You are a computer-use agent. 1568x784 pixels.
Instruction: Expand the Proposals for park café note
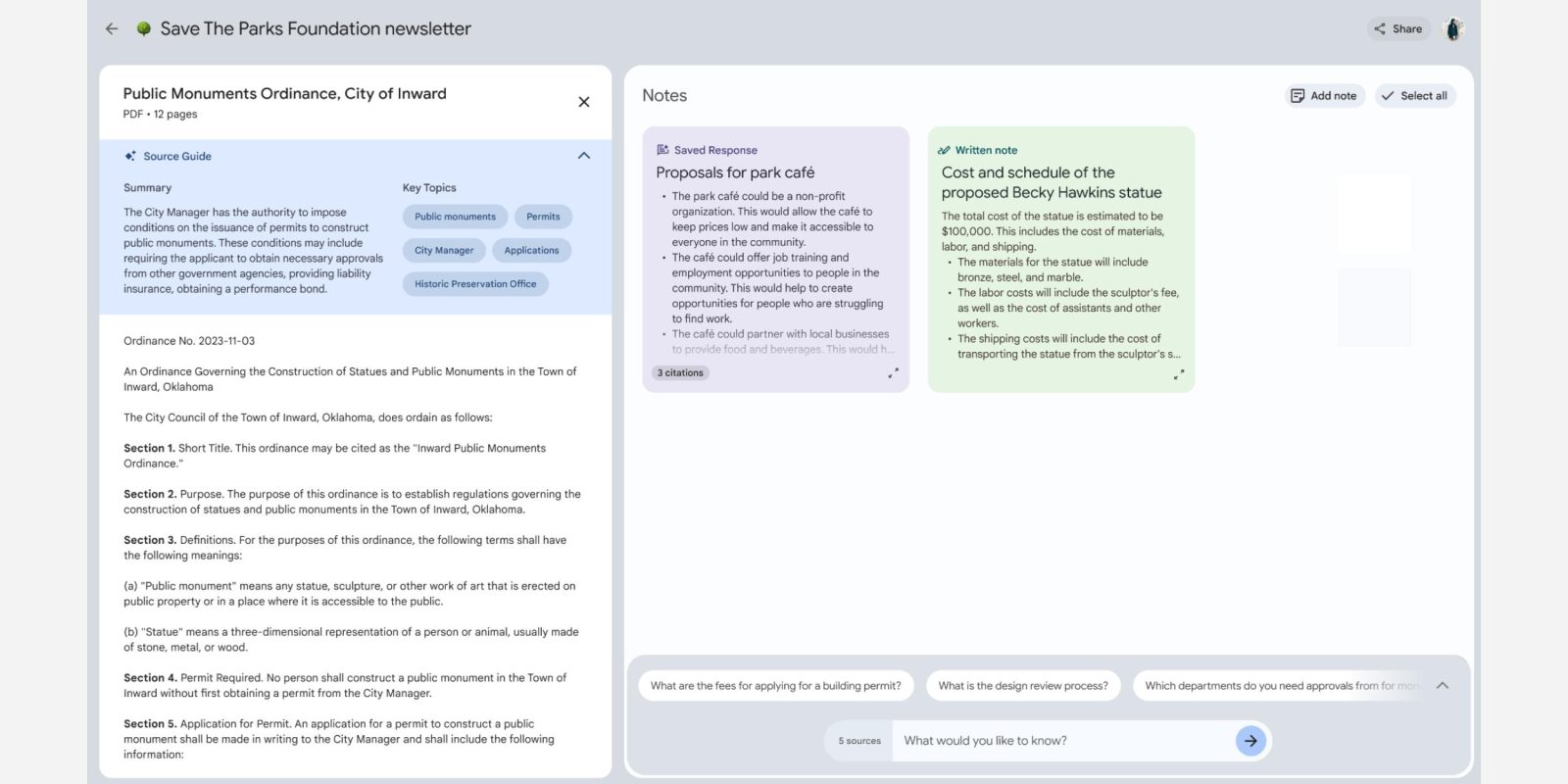[x=893, y=373]
